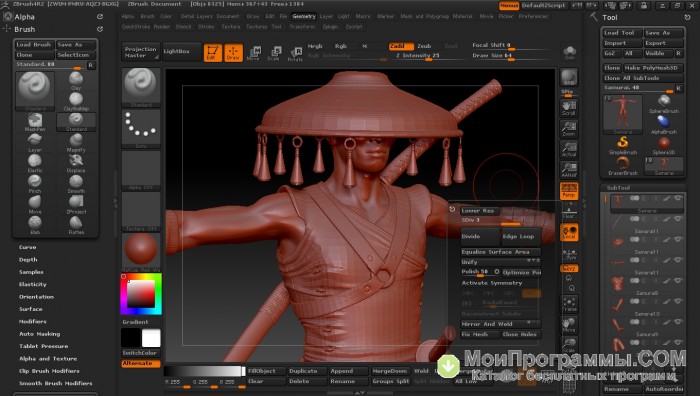This screenshot has height=396, width=700.
Task: Activate the Scale transform tool
Action: [274, 53]
